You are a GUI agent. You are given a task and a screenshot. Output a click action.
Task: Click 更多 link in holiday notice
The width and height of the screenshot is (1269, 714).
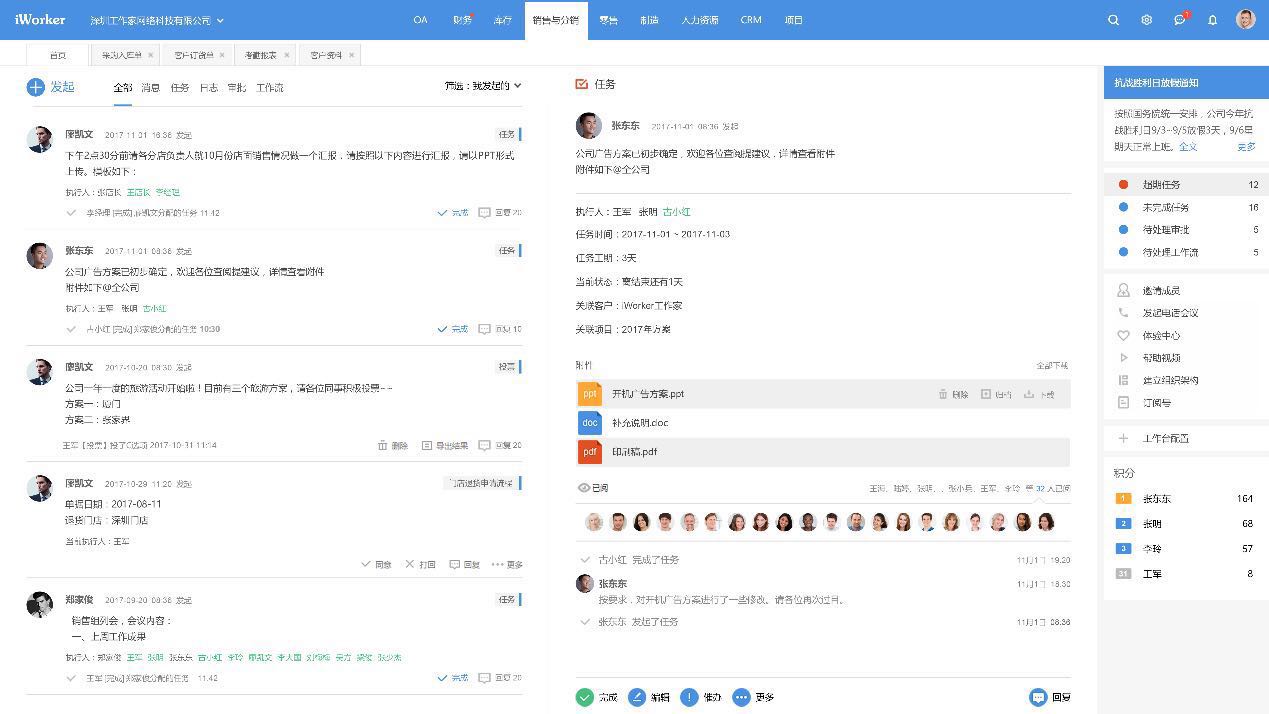click(1246, 146)
